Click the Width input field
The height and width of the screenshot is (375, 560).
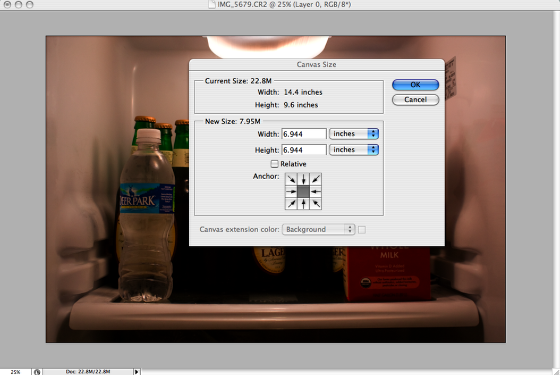(x=304, y=134)
